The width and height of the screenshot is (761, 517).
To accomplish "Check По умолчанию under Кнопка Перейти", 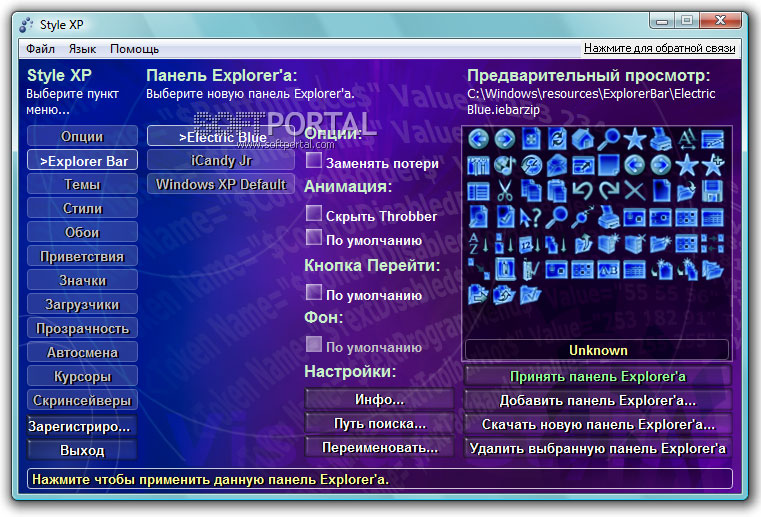I will (x=314, y=292).
